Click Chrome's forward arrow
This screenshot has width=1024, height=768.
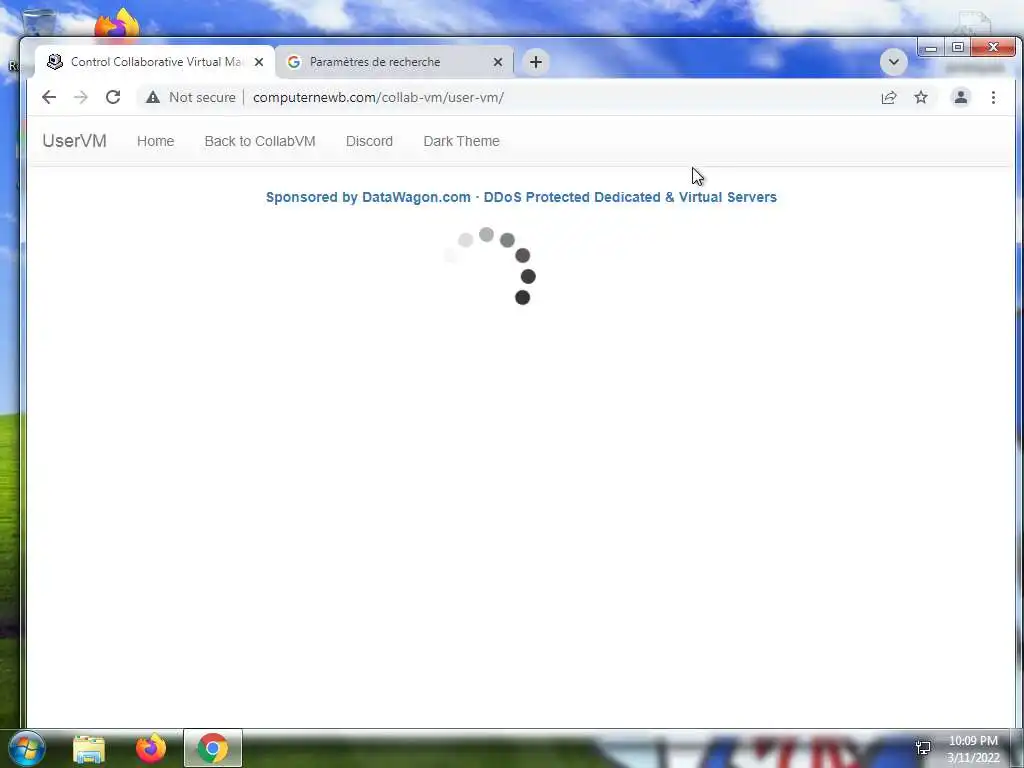[81, 97]
